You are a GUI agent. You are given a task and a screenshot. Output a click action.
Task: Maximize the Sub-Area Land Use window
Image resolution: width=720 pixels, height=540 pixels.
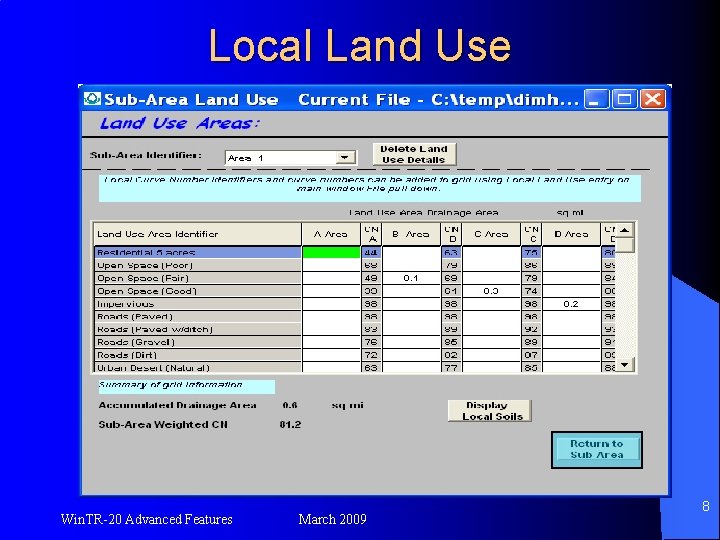(x=624, y=99)
